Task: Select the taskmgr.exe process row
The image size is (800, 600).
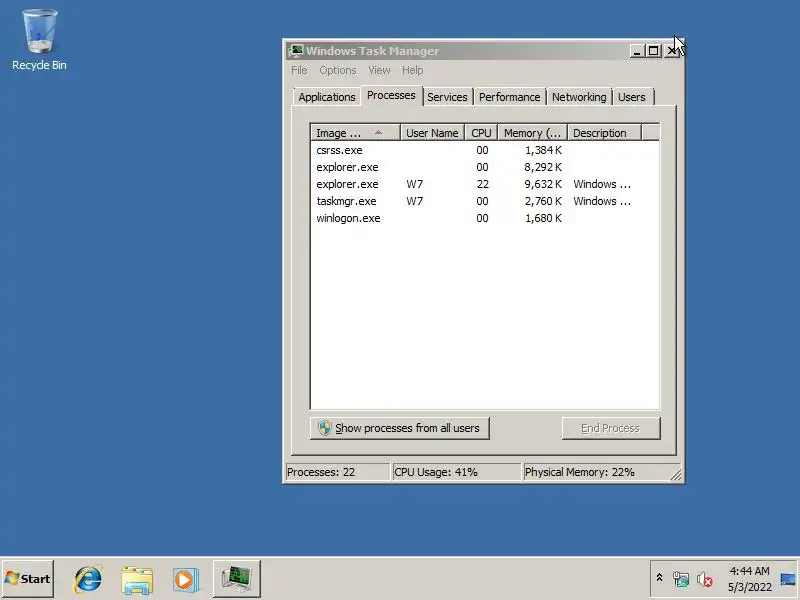Action: click(x=485, y=201)
